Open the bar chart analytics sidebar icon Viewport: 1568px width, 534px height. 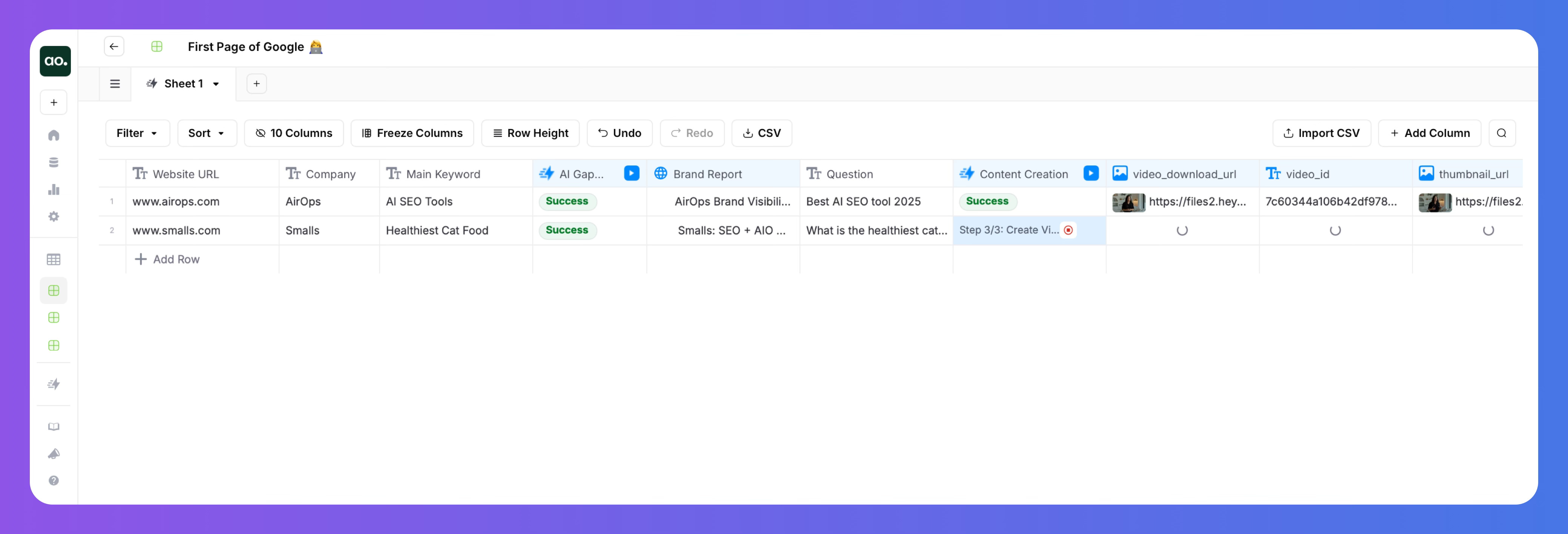point(54,189)
